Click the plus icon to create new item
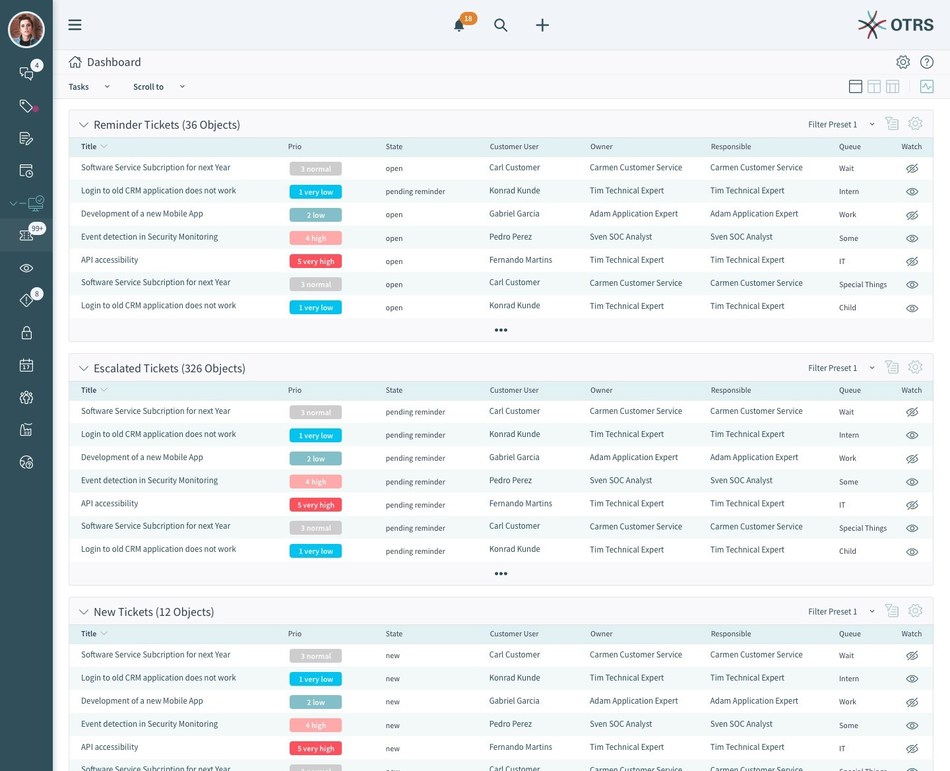Viewport: 950px width, 771px height. pyautogui.click(x=542, y=25)
